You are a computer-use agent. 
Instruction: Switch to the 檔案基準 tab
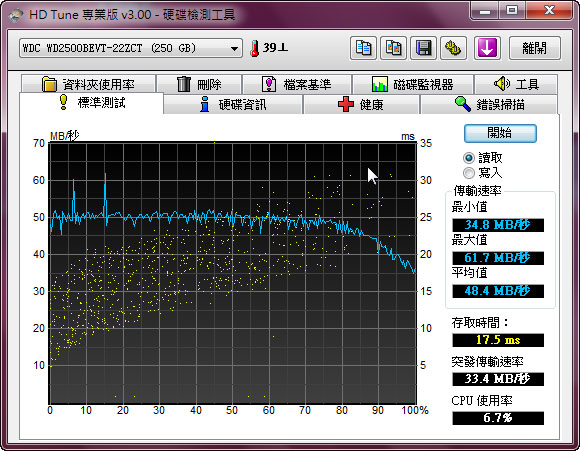(297, 84)
